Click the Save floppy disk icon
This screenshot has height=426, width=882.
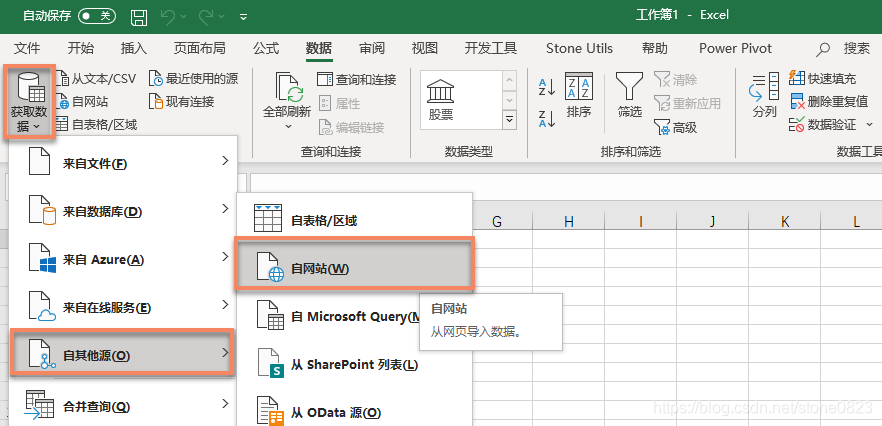click(139, 17)
